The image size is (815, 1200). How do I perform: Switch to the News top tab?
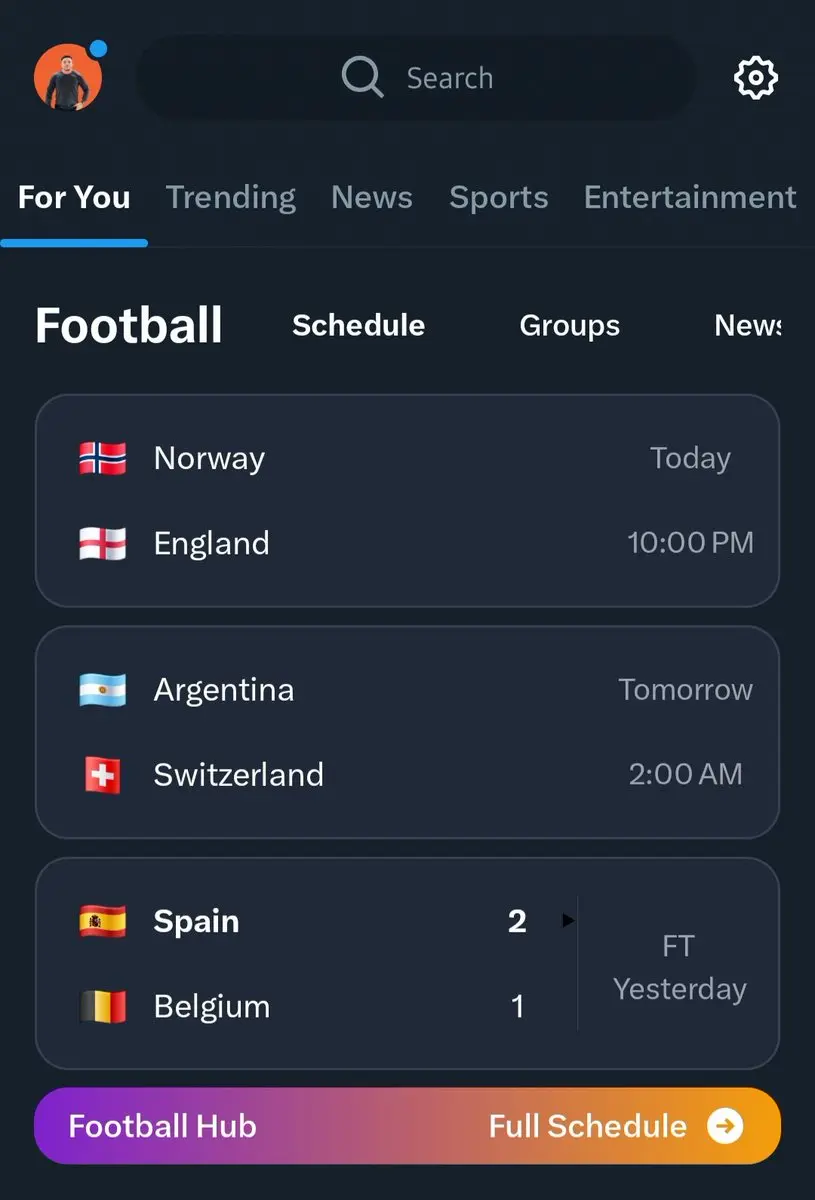[372, 197]
